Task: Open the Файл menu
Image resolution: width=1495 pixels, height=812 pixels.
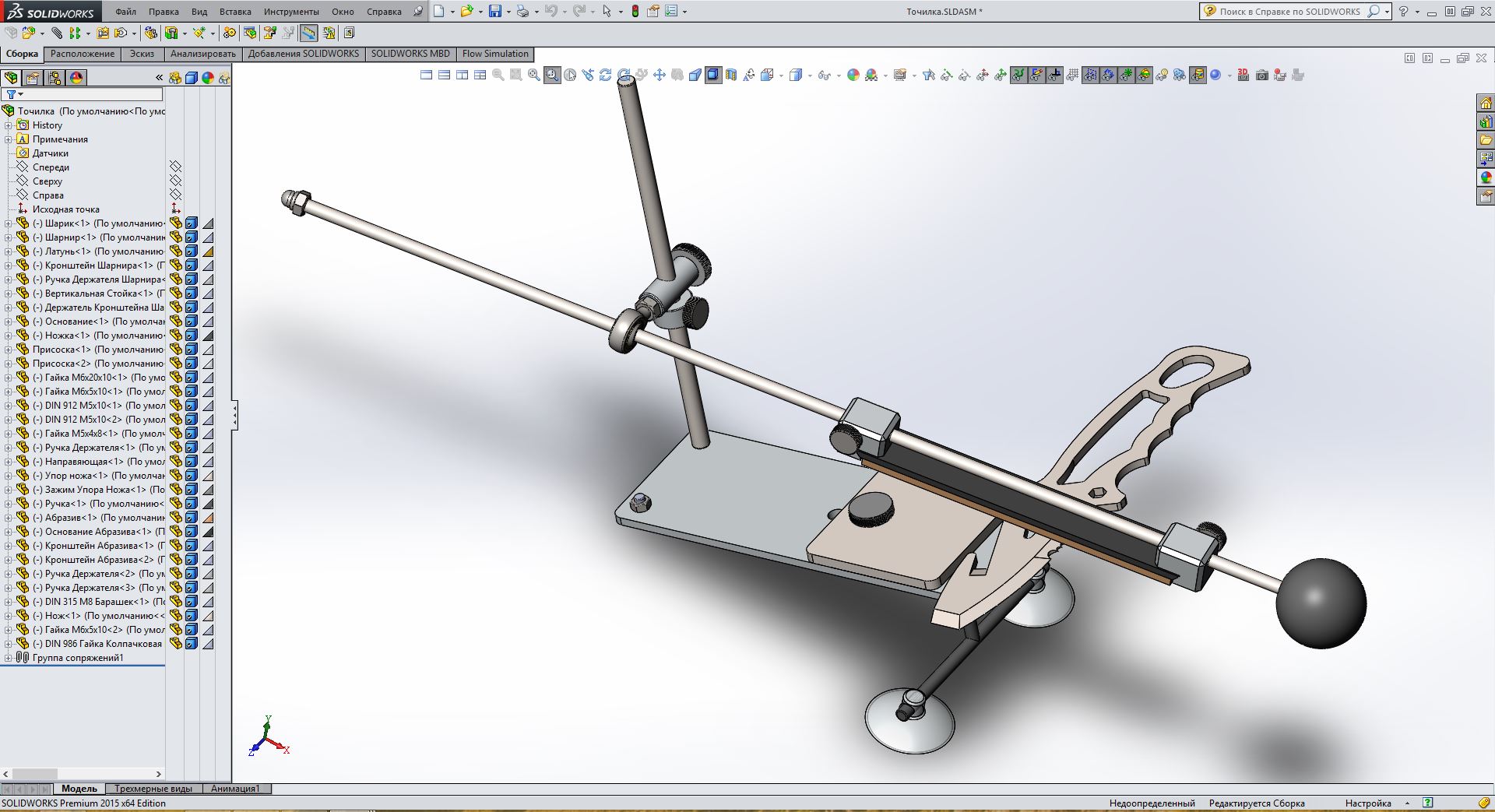Action: pos(125,12)
